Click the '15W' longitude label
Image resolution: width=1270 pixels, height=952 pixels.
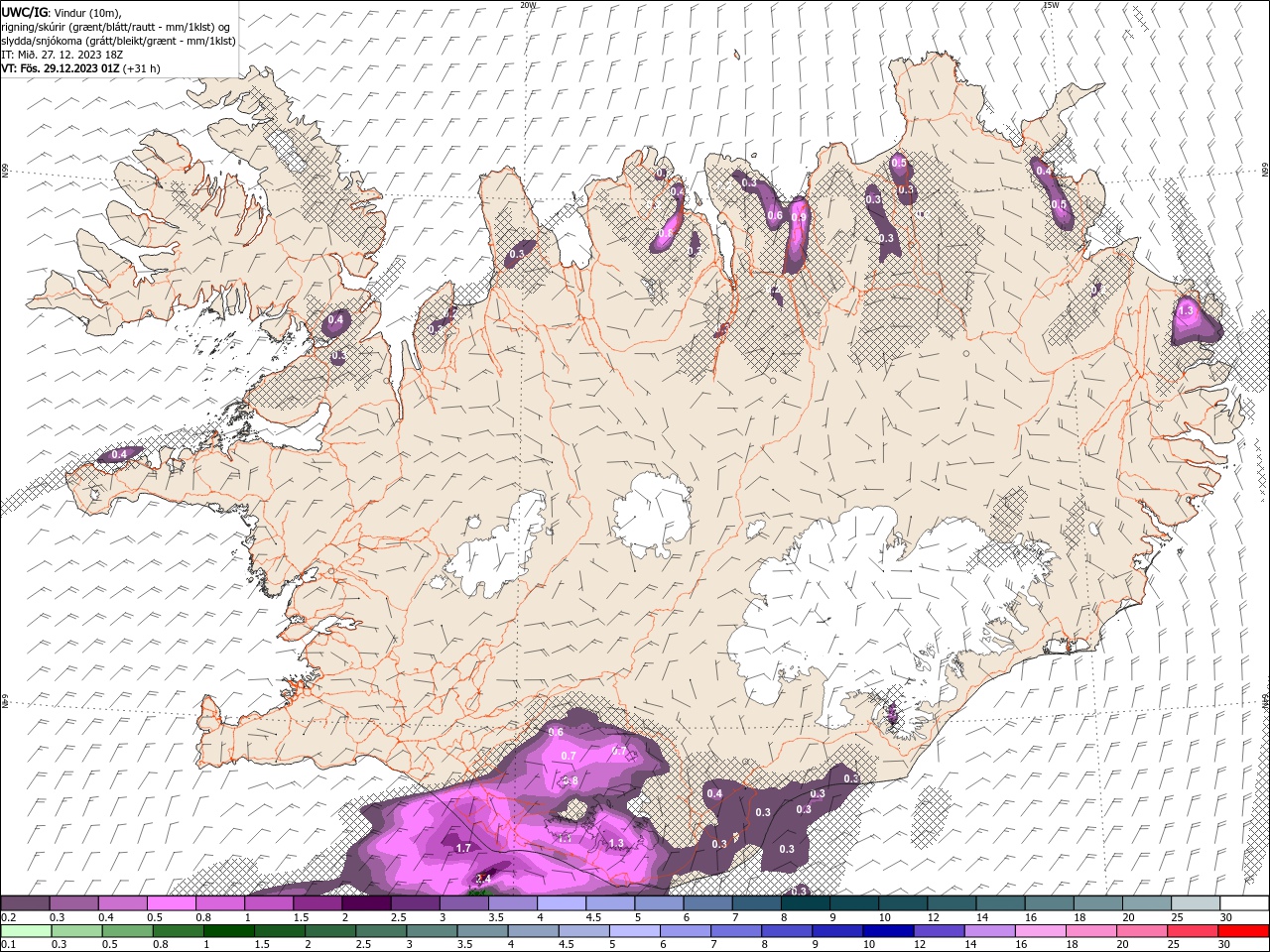pos(1050,5)
